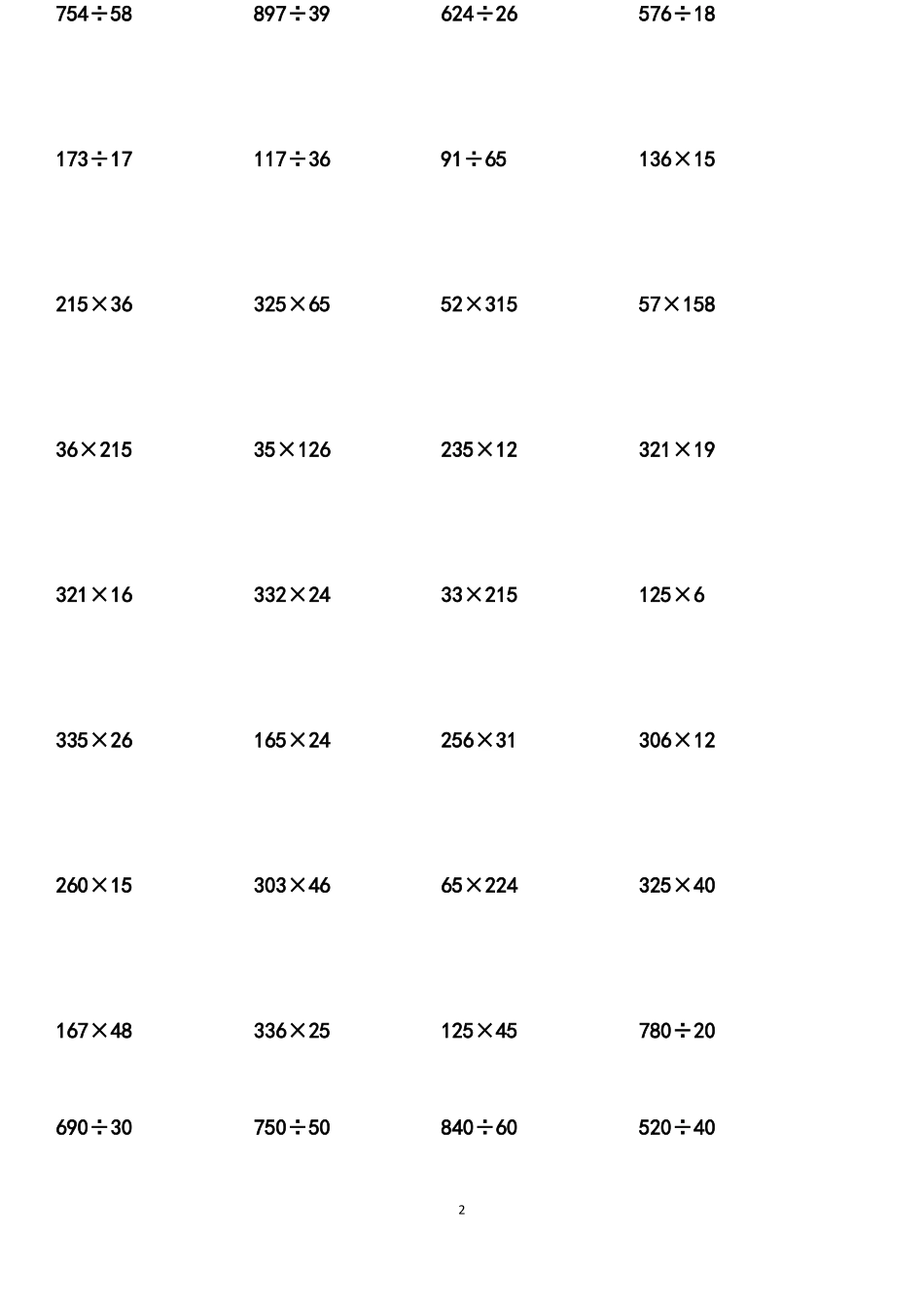The height and width of the screenshot is (1307, 924).
Task: Select the expression 780÷20
Action: click(677, 1031)
